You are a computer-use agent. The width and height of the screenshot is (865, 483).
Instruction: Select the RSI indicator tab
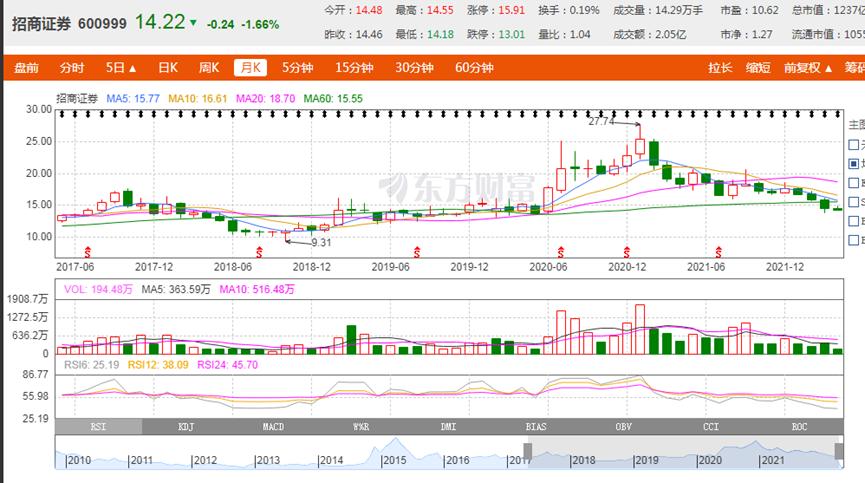click(98, 426)
